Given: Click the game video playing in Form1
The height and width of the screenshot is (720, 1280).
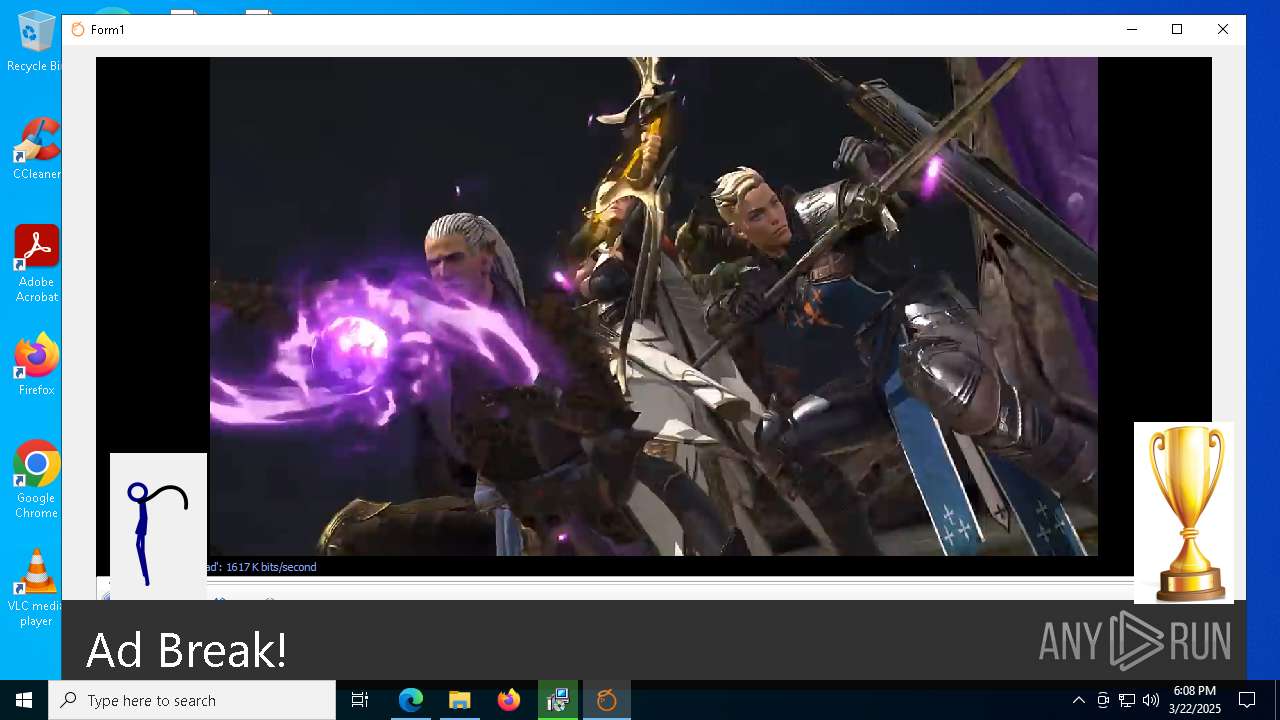Looking at the screenshot, I should (654, 306).
